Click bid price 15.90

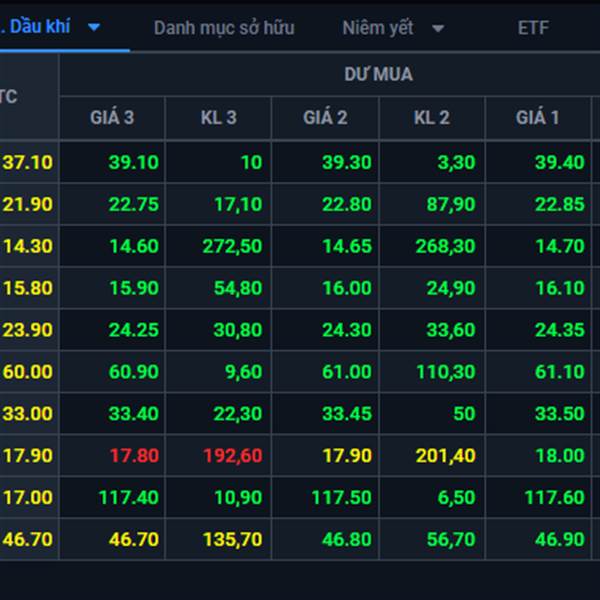134,288
